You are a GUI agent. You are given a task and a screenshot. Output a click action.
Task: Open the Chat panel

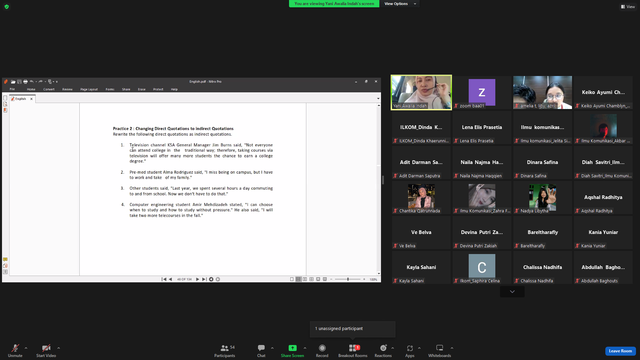tap(261, 350)
